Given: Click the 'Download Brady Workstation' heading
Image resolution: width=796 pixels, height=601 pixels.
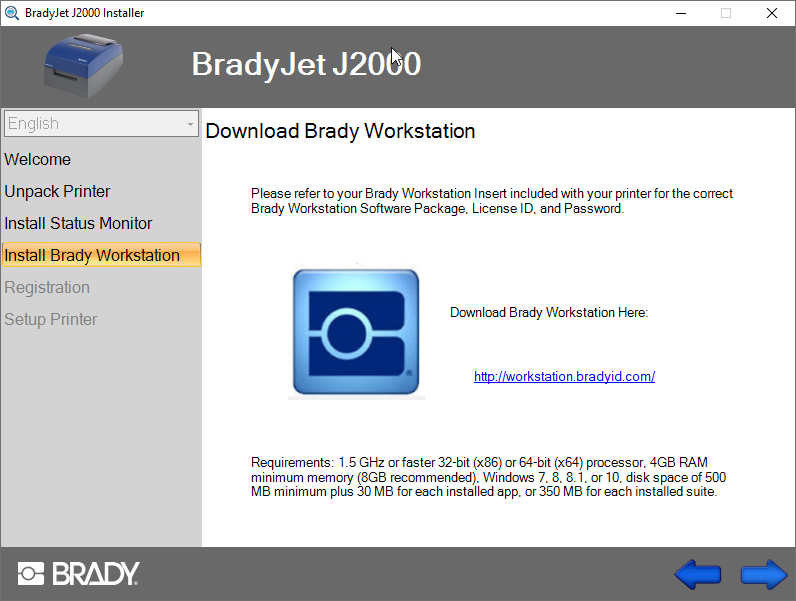Looking at the screenshot, I should click(340, 131).
